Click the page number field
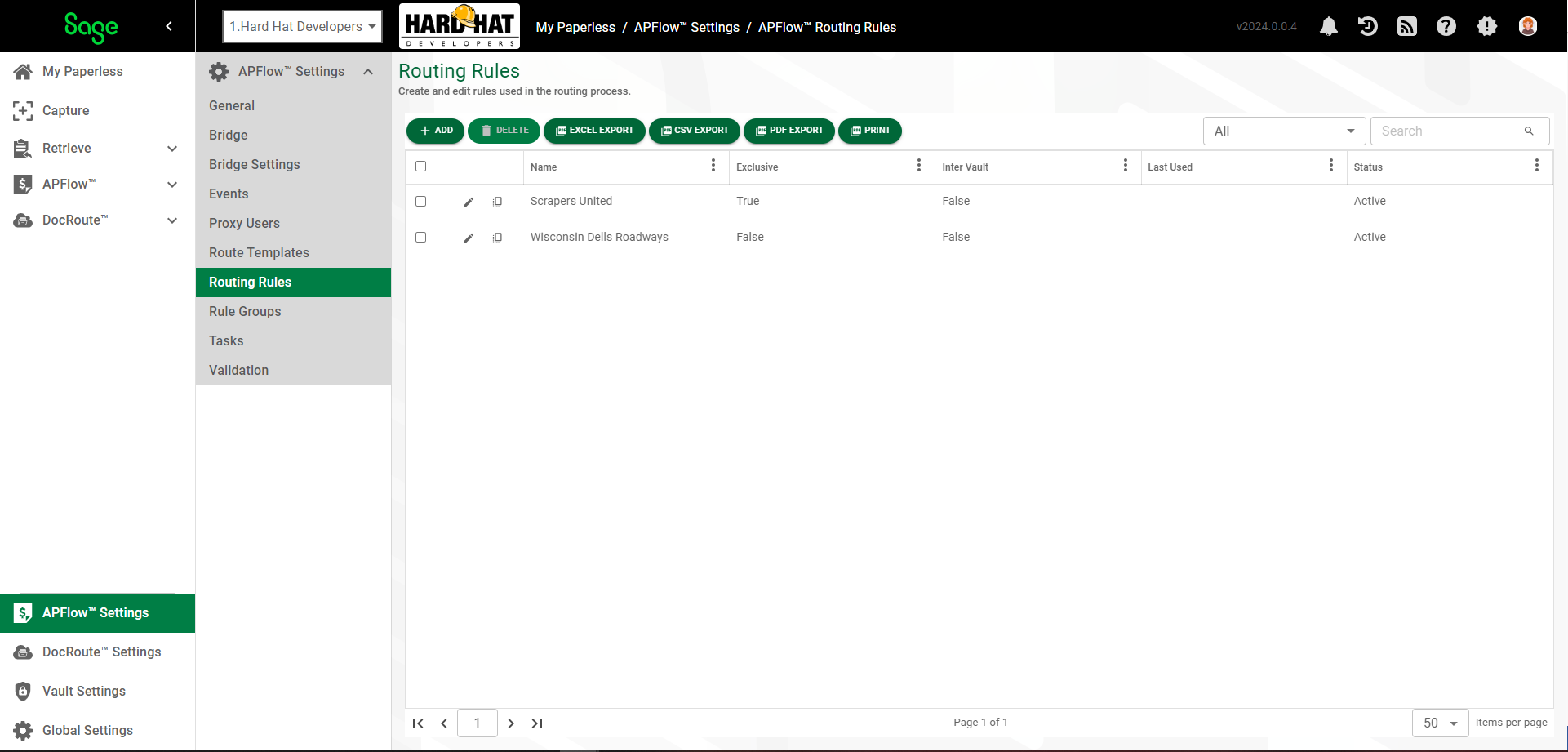 [478, 723]
